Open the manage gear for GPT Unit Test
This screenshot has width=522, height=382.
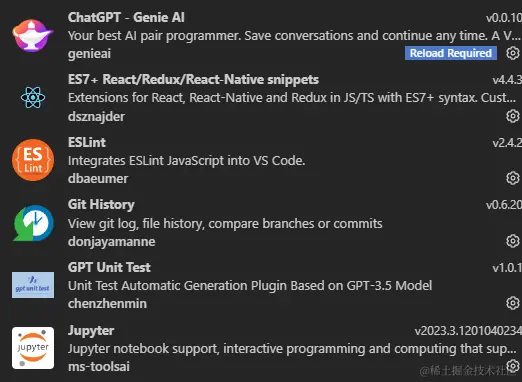pyautogui.click(x=513, y=303)
